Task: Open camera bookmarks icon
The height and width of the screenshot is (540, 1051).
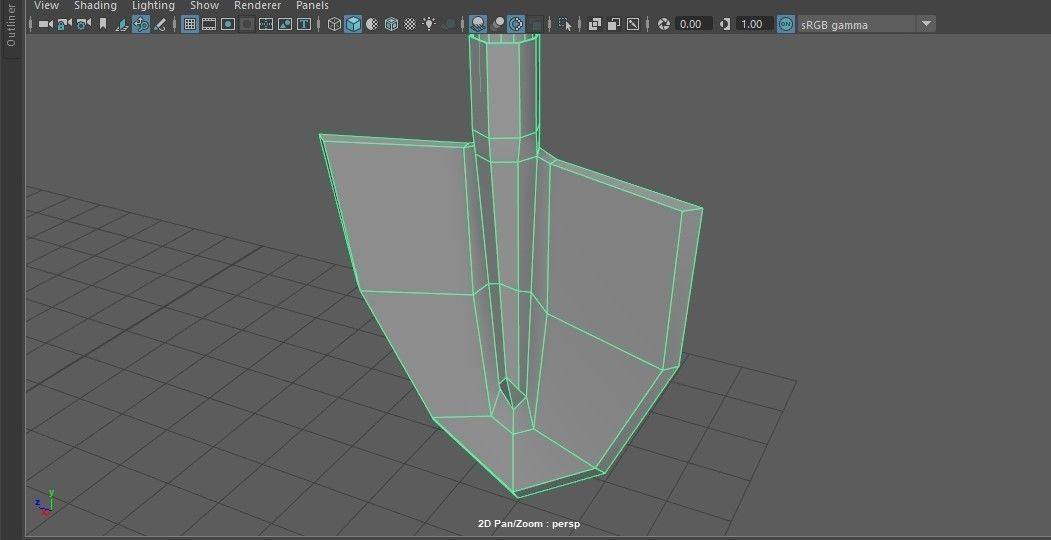Action: tap(102, 24)
